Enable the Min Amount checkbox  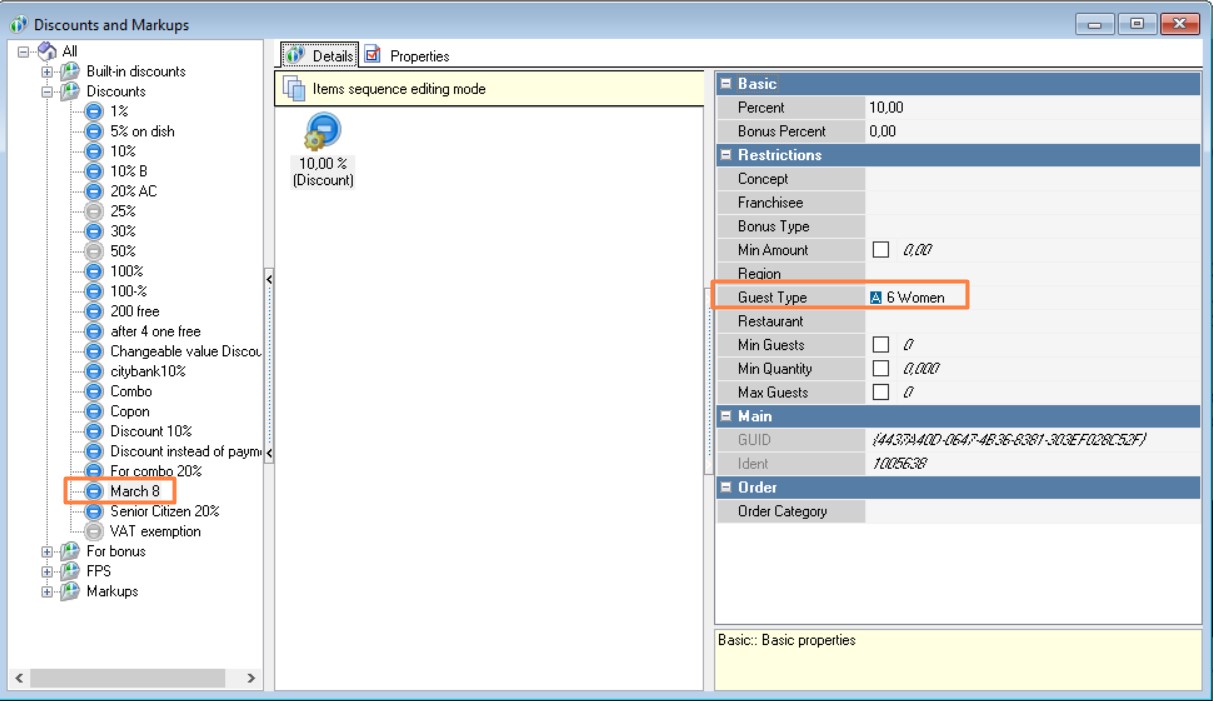(x=881, y=250)
